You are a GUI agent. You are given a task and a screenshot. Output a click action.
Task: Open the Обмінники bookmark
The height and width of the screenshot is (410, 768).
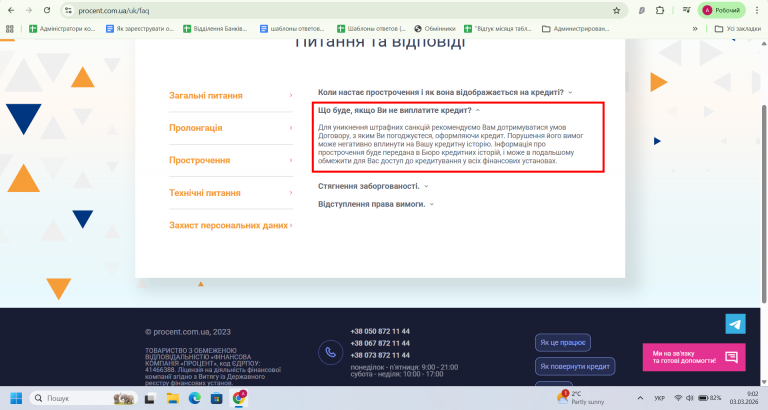click(435, 29)
